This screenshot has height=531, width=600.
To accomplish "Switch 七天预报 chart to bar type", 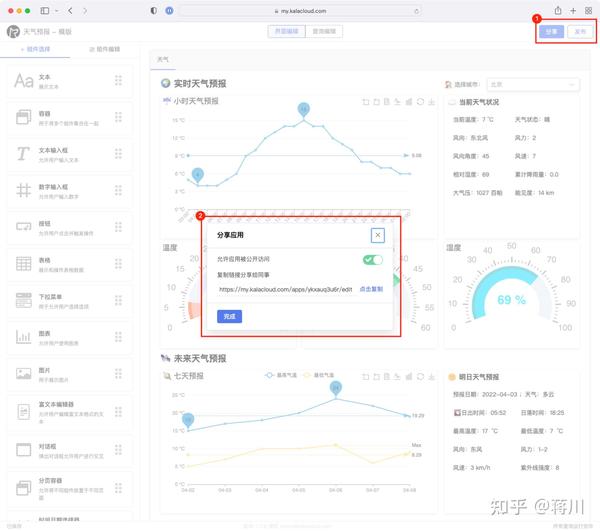I will point(409,377).
